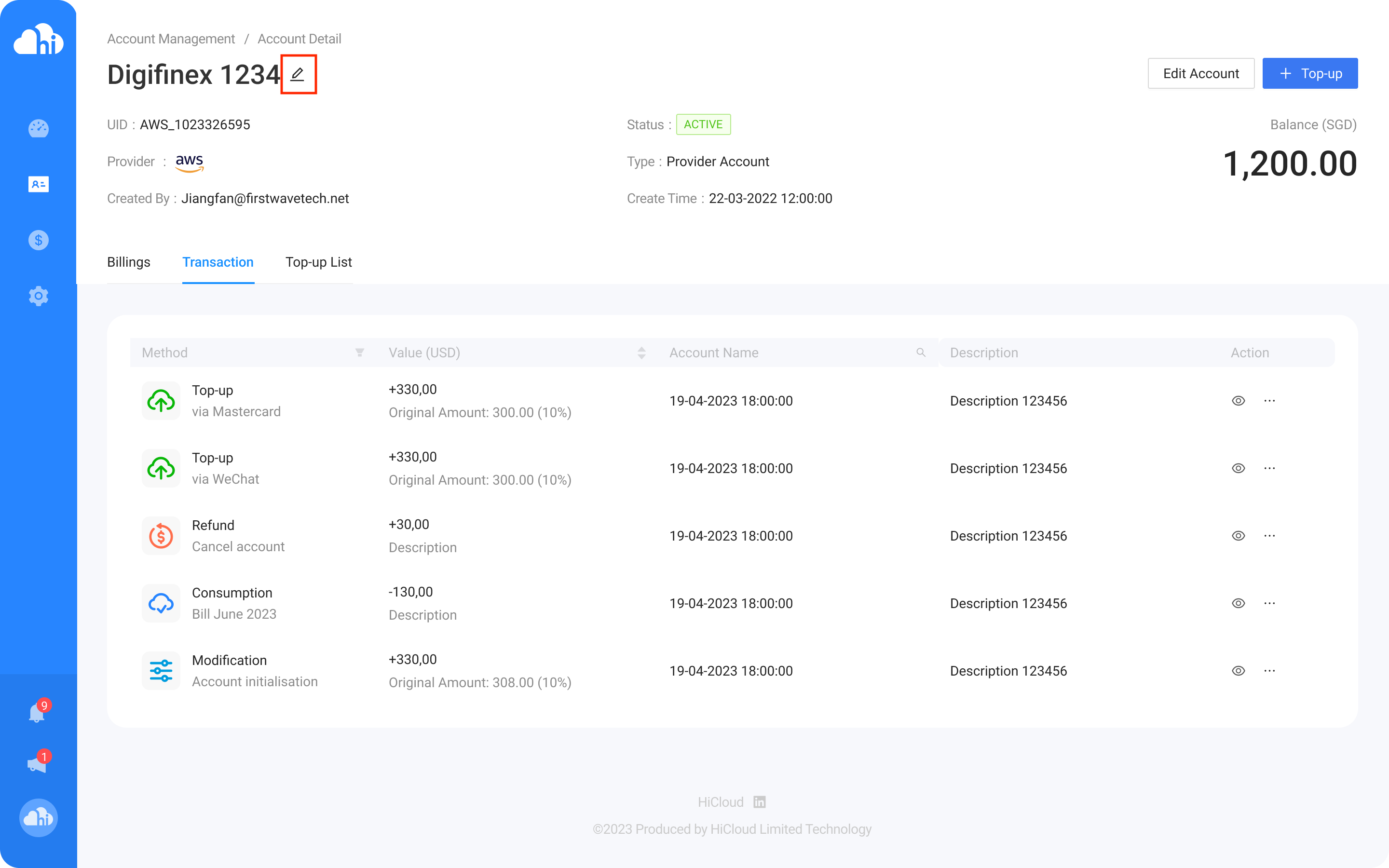Click the Modification sliders icon
Viewport: 1389px width, 868px height.
[x=161, y=670]
